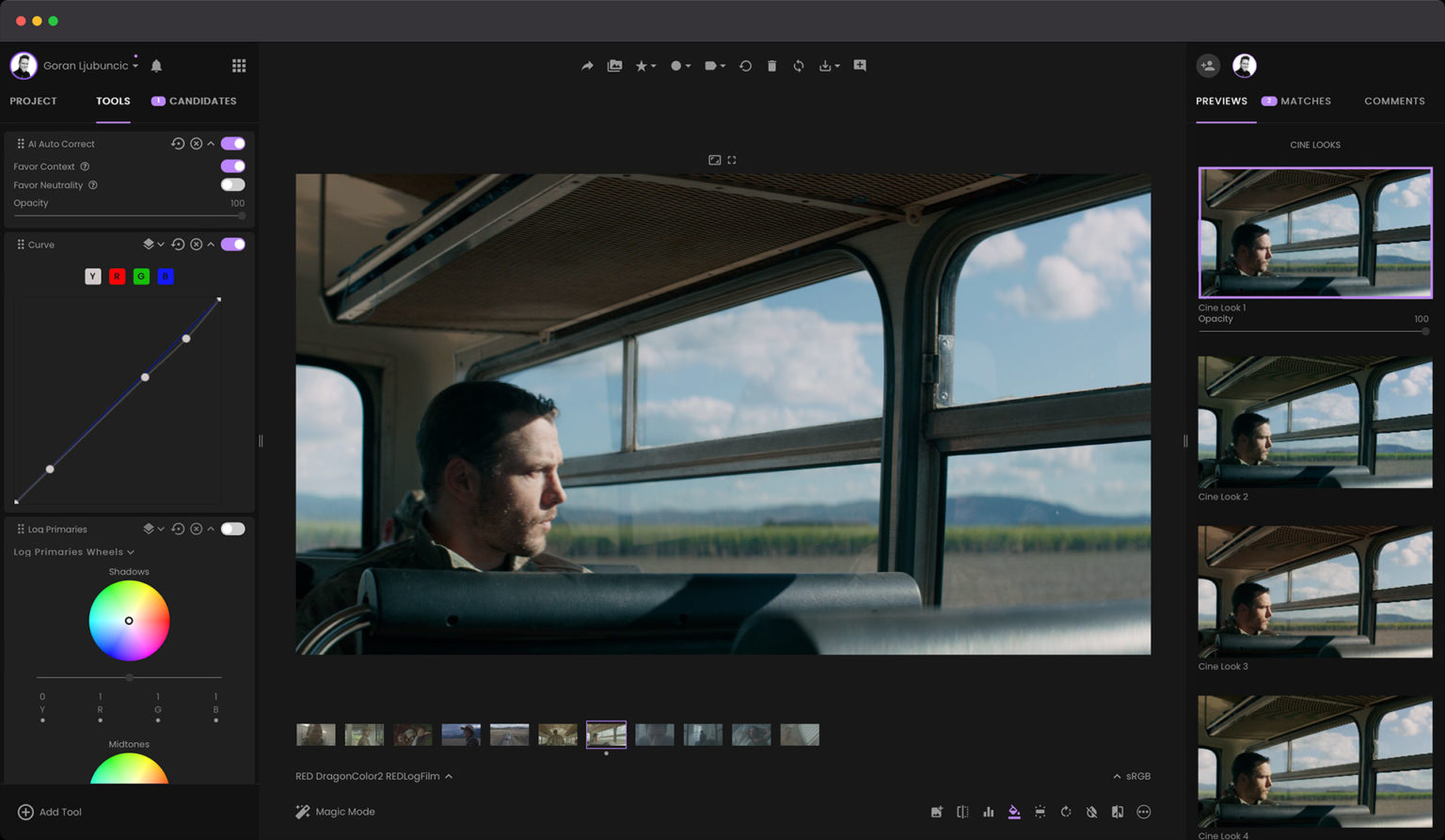1445x840 pixels.
Task: Open RED DragonColor2 REDLogFilm color space menu
Action: point(373,776)
